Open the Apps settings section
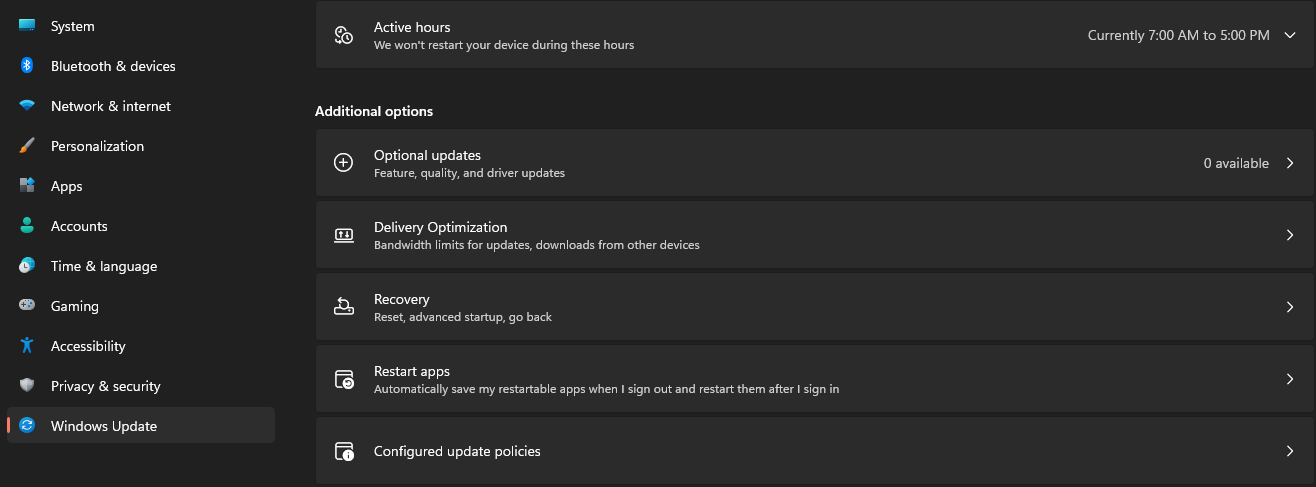This screenshot has width=1316, height=487. click(x=67, y=186)
